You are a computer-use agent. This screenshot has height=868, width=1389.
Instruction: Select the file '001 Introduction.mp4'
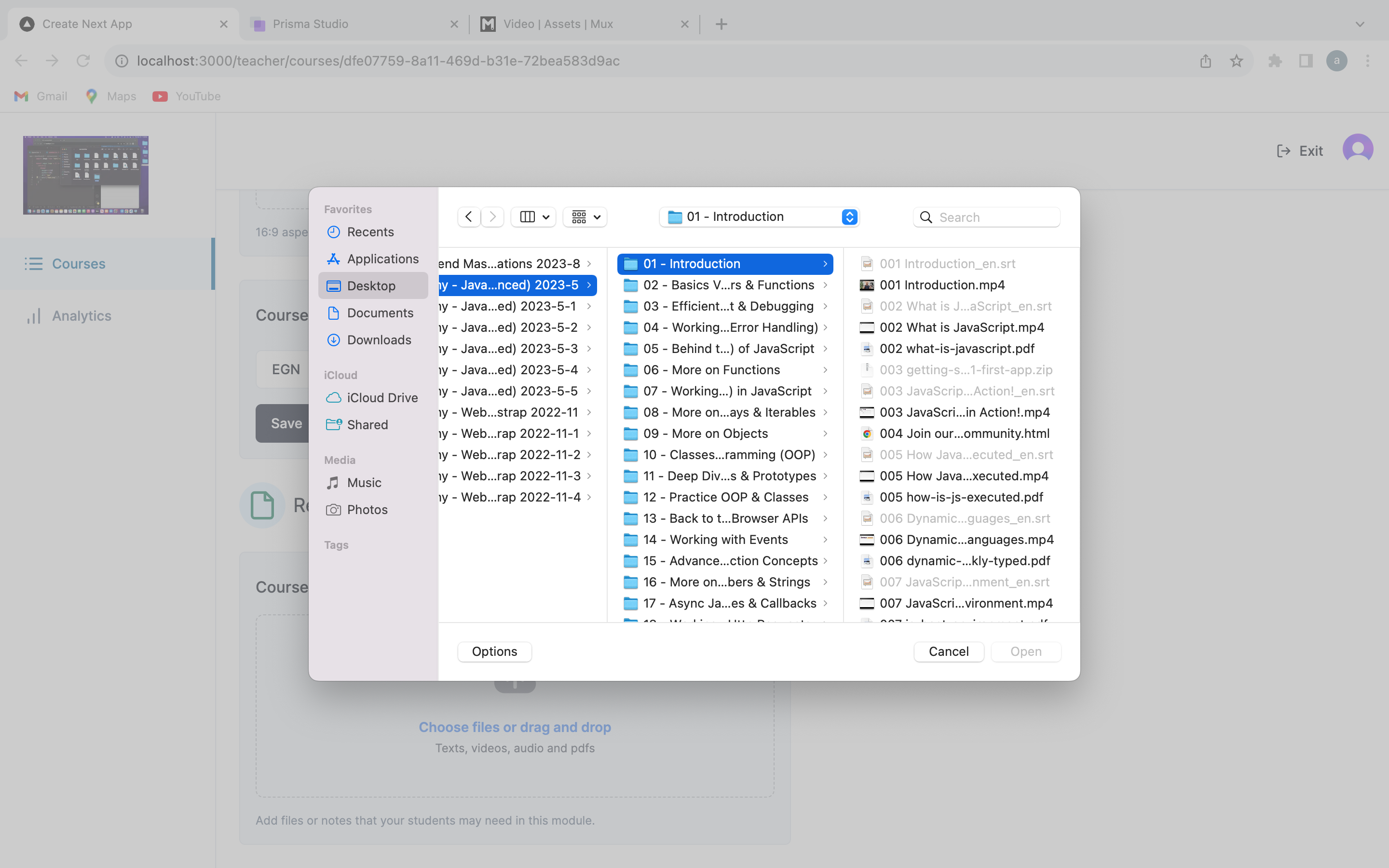point(941,285)
